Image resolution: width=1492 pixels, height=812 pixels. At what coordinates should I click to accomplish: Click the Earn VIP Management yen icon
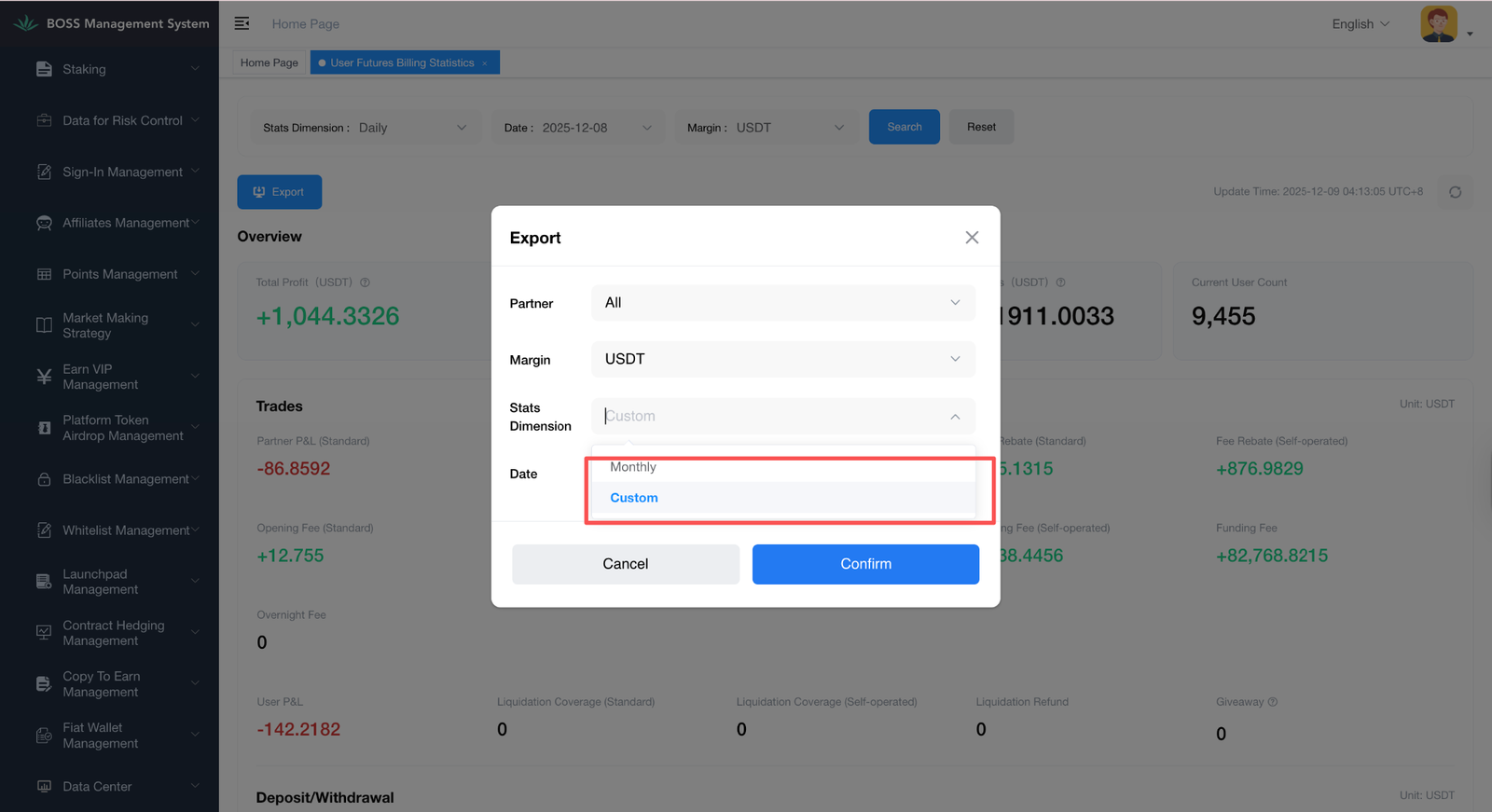click(44, 377)
